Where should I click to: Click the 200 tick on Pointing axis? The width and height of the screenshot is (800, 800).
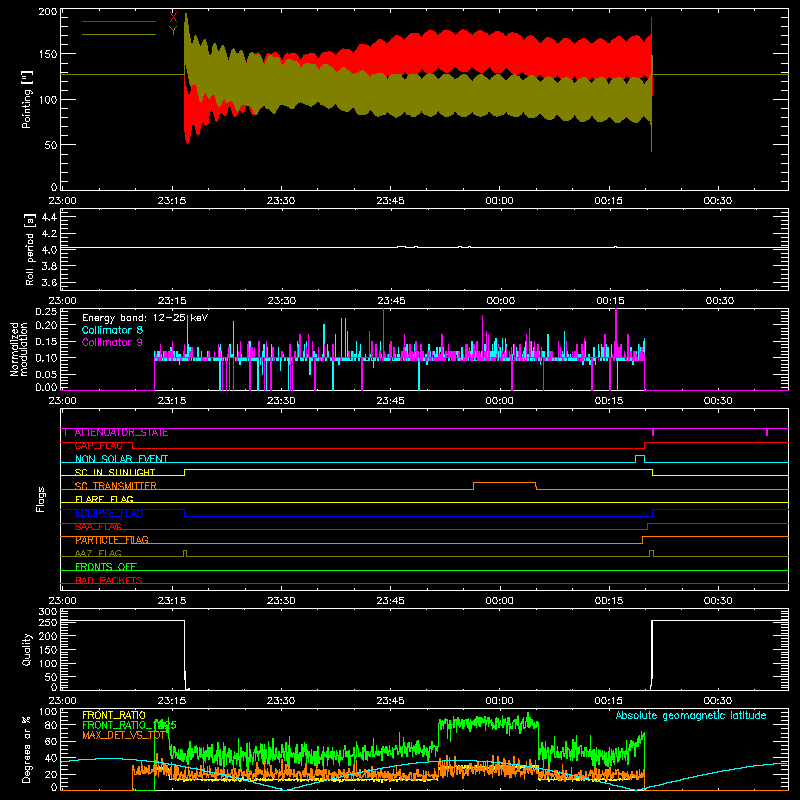pyautogui.click(x=48, y=11)
